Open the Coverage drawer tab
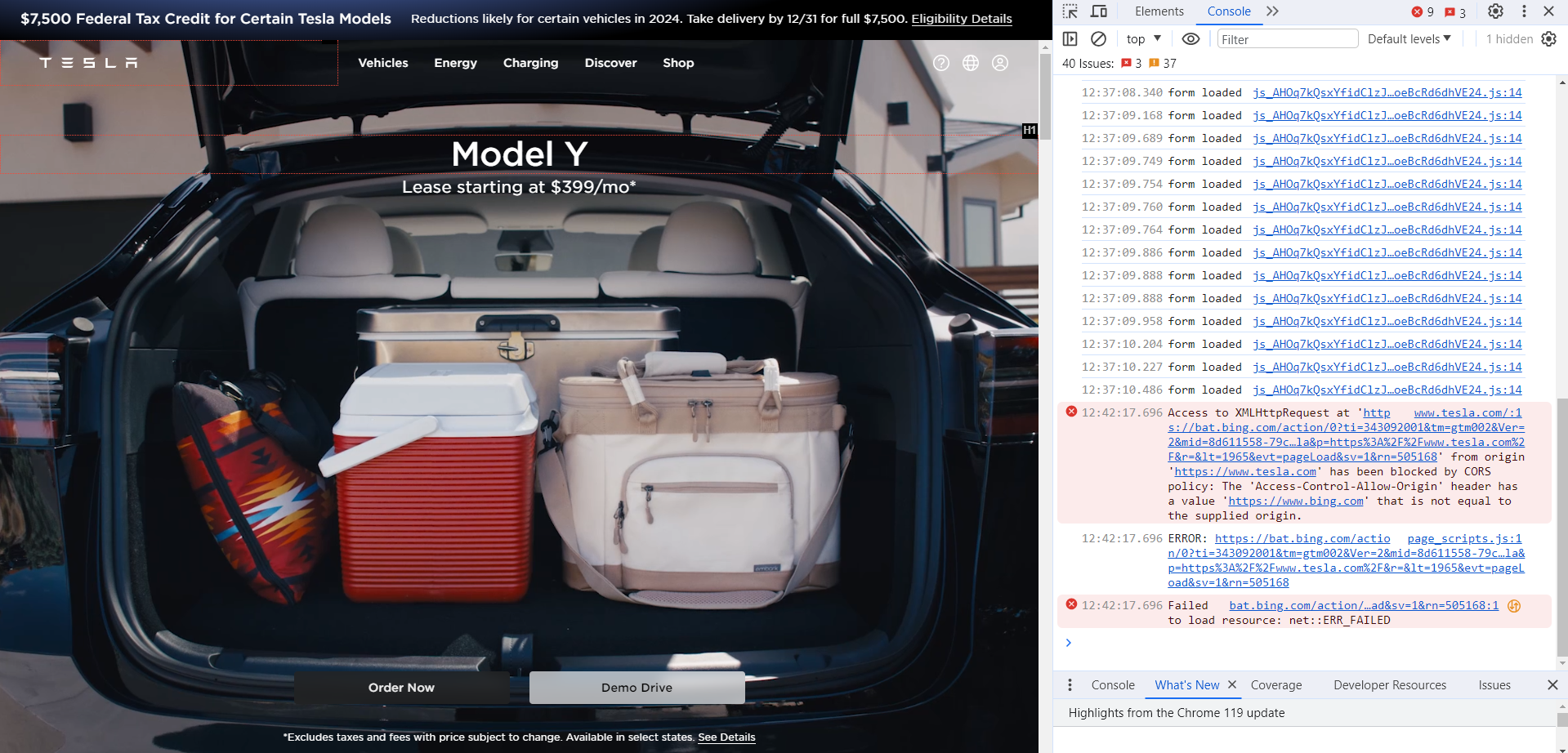 coord(1275,685)
